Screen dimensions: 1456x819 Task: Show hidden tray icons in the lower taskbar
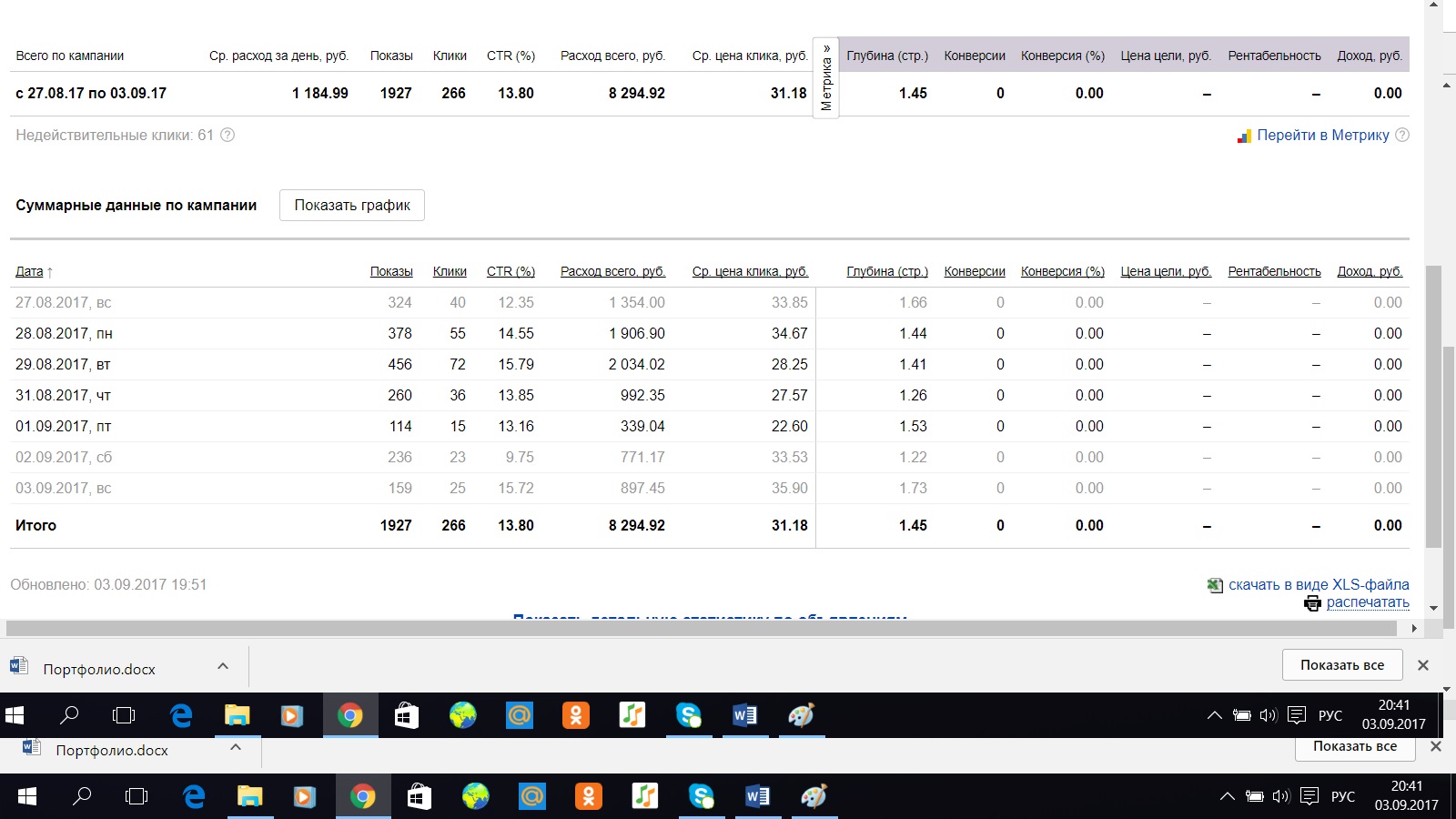1227,796
